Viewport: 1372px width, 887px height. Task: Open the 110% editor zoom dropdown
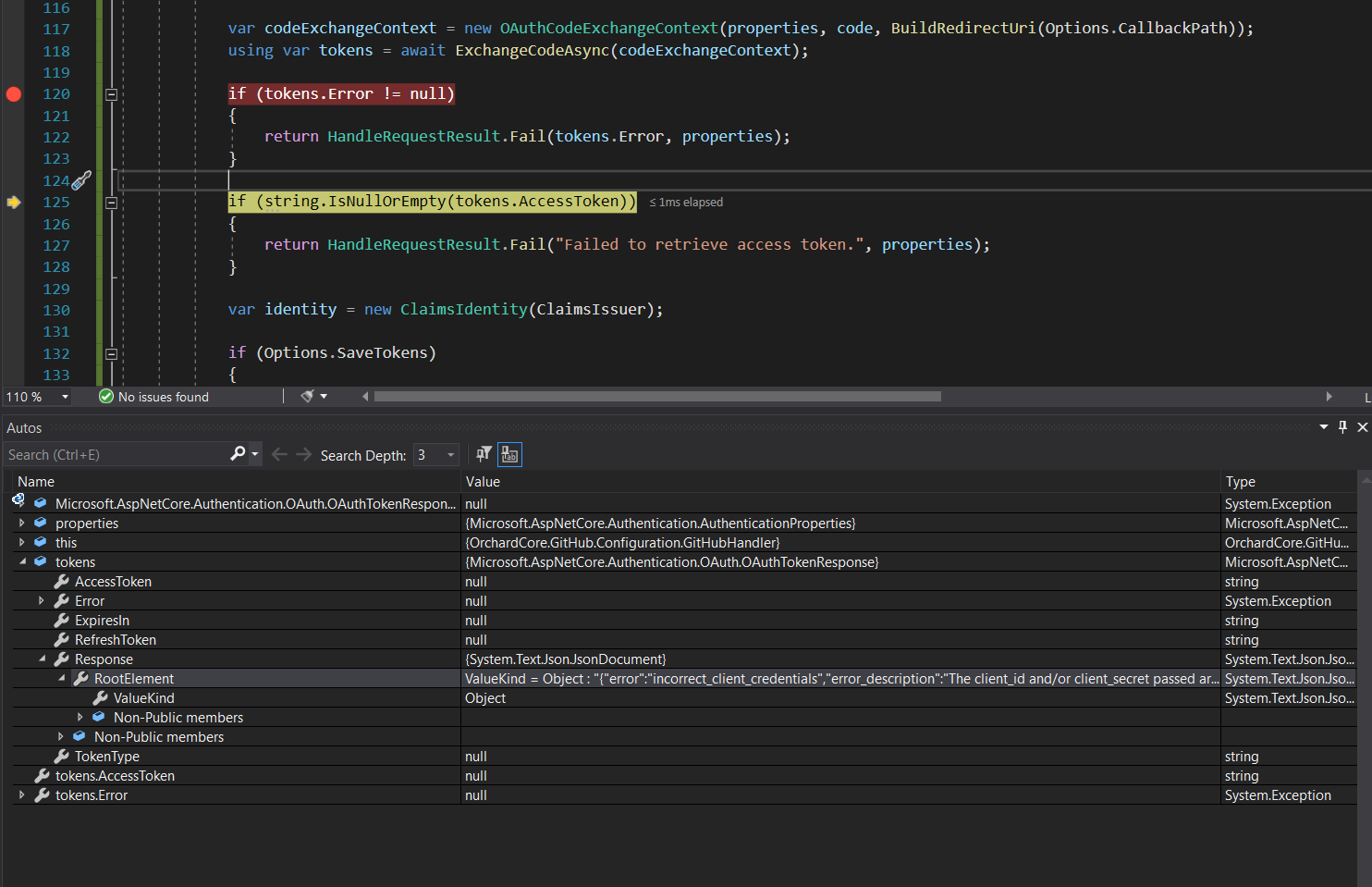pos(63,397)
